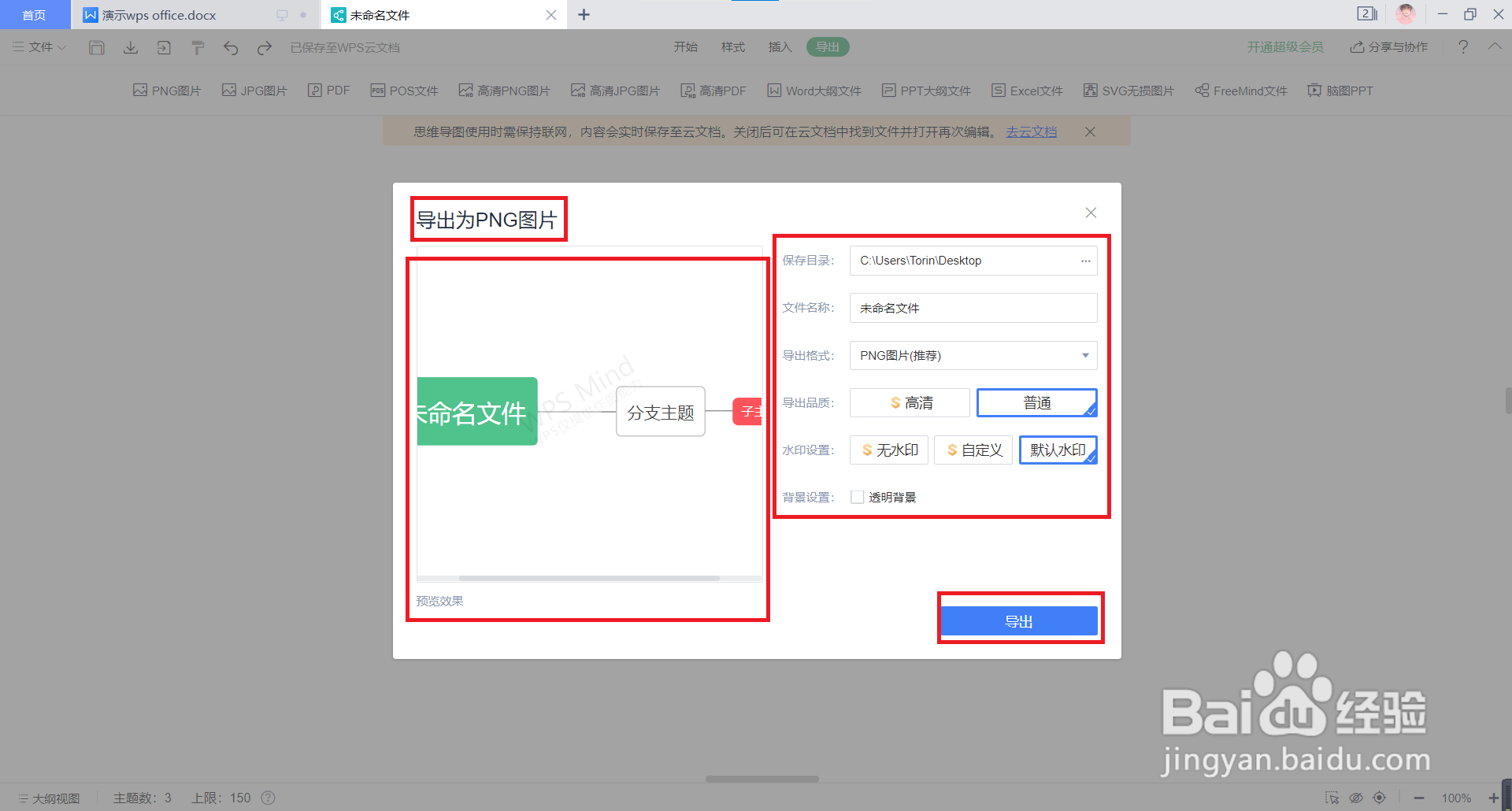Switch to the 开始 ribbon tab
Viewport: 1512px width, 811px height.
point(686,47)
